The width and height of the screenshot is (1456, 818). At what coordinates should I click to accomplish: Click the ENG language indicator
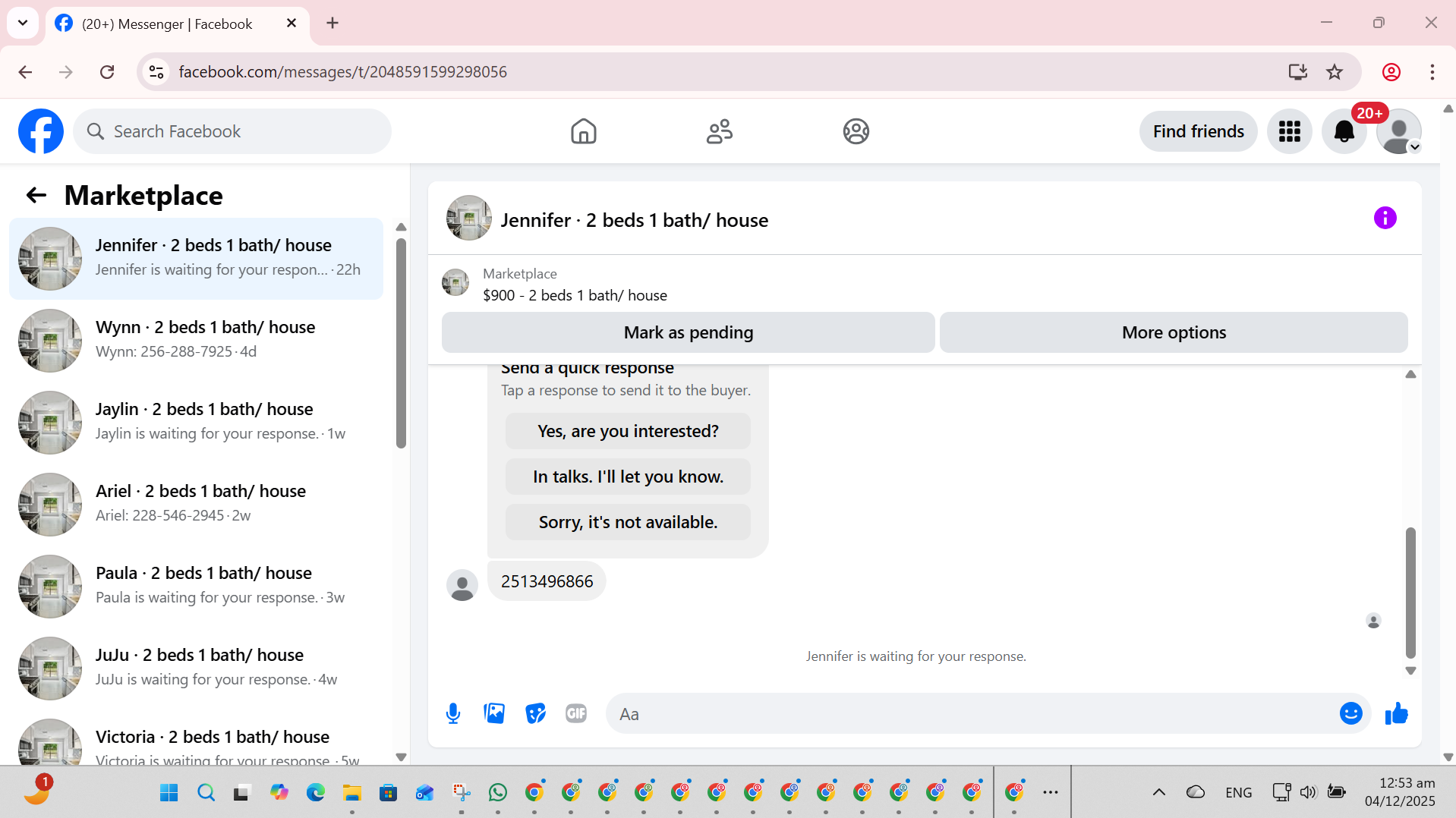click(1238, 793)
